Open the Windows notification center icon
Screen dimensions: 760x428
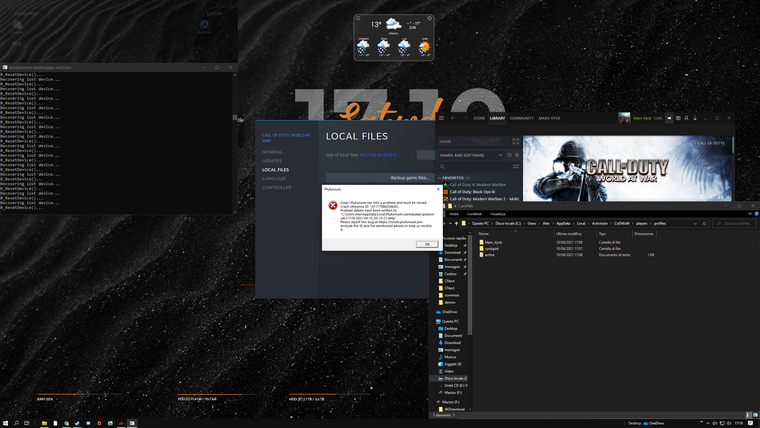point(750,423)
